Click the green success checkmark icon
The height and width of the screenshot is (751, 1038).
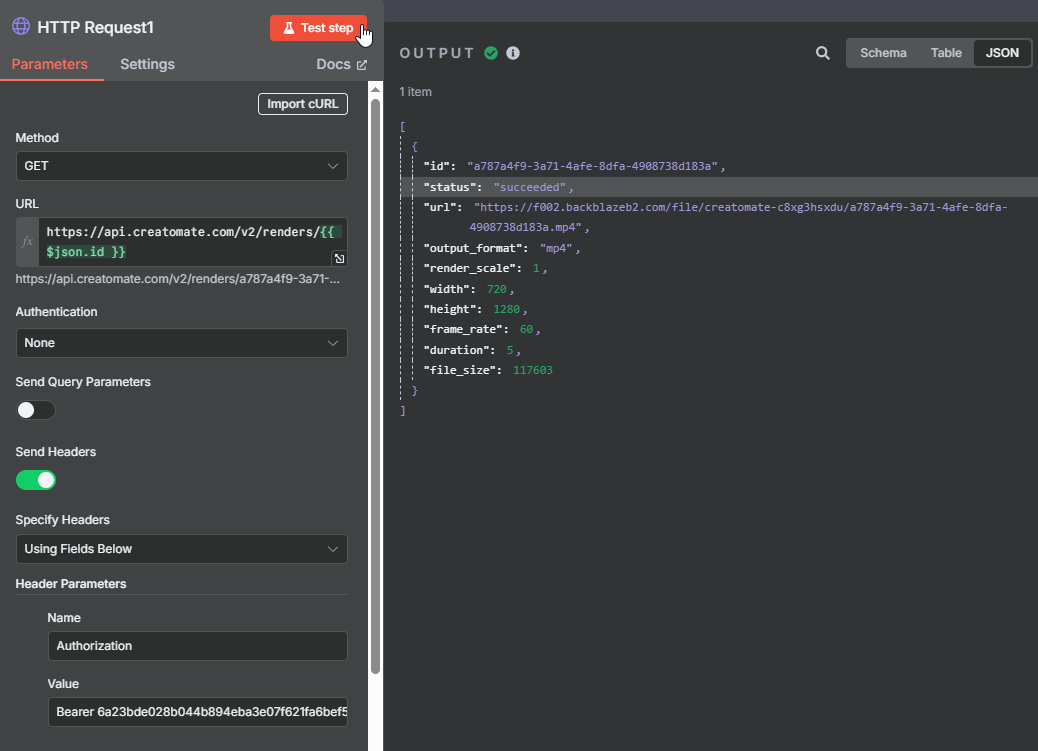click(x=491, y=53)
